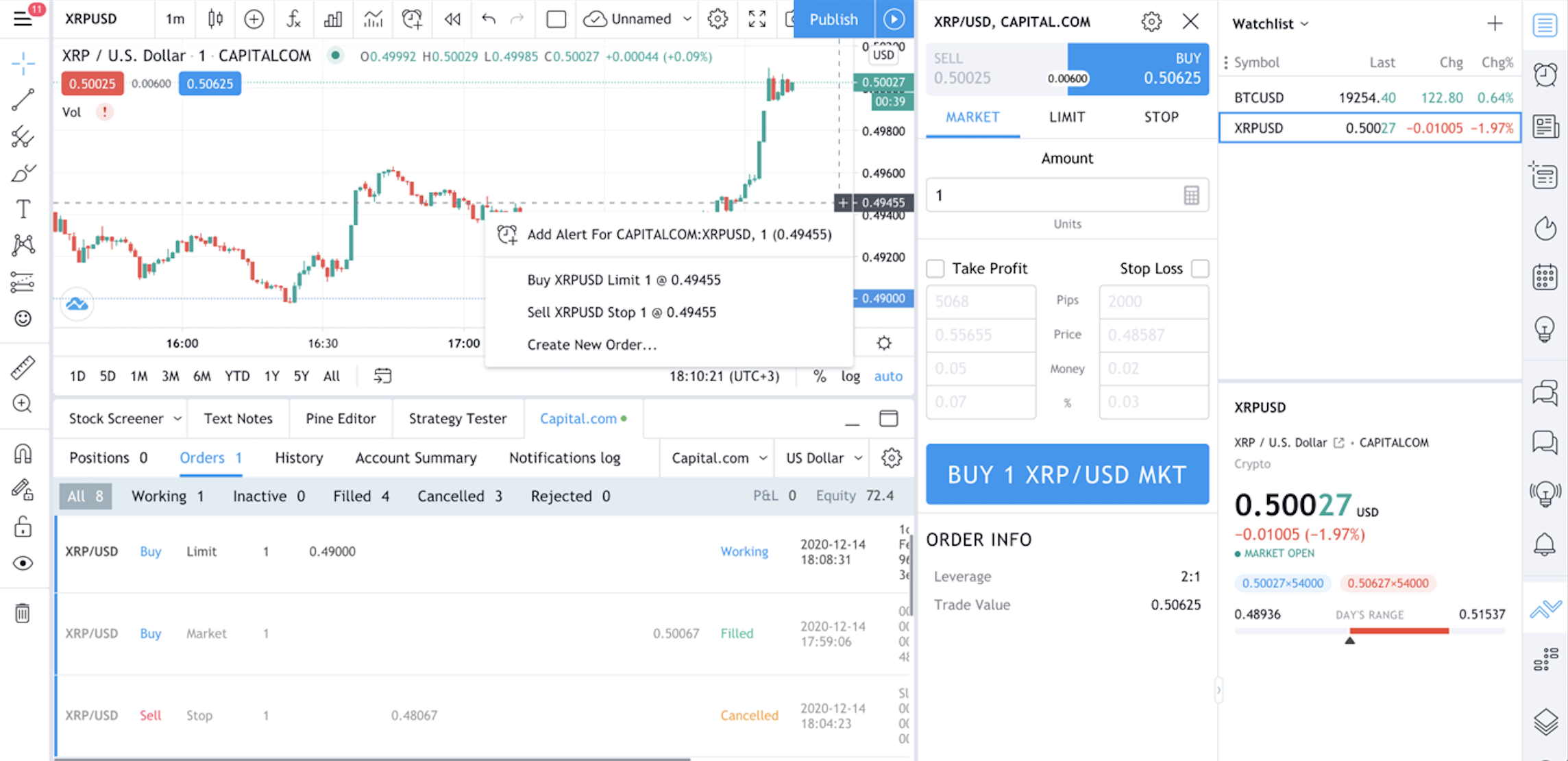Click the ruler measure tool
This screenshot has width=1568, height=761.
[x=23, y=368]
